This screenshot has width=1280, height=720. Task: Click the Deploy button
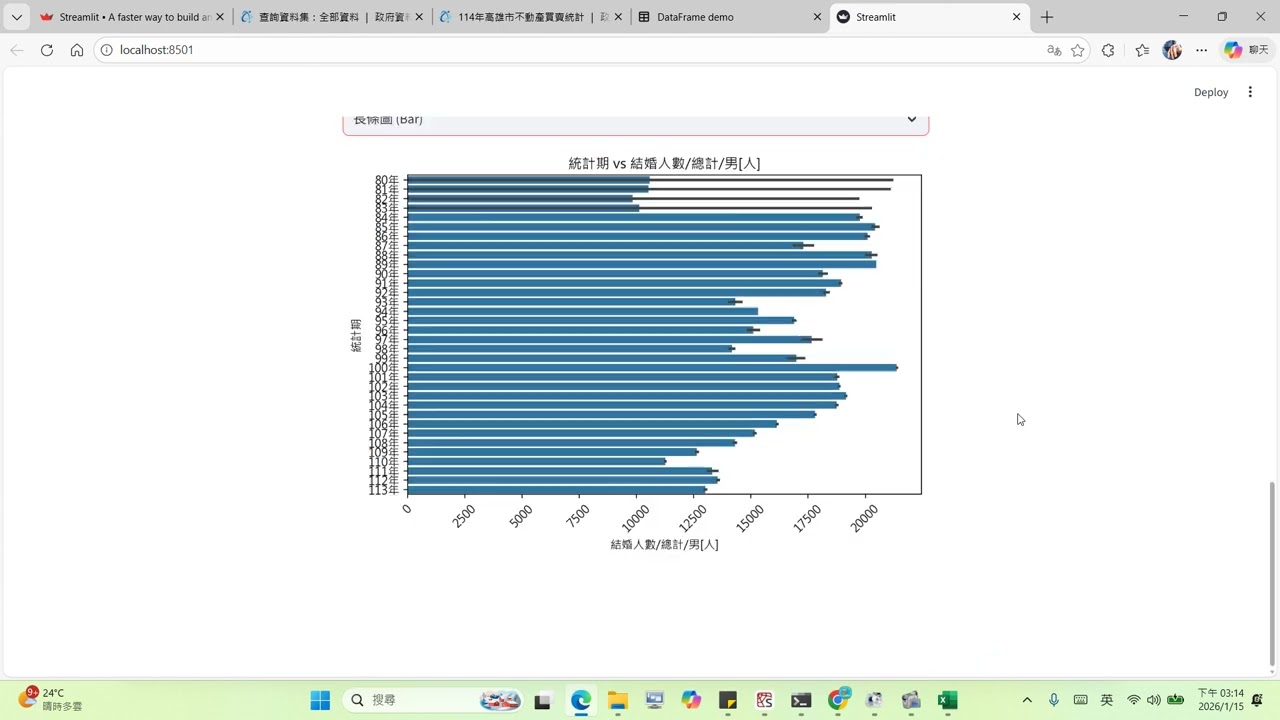(1211, 92)
